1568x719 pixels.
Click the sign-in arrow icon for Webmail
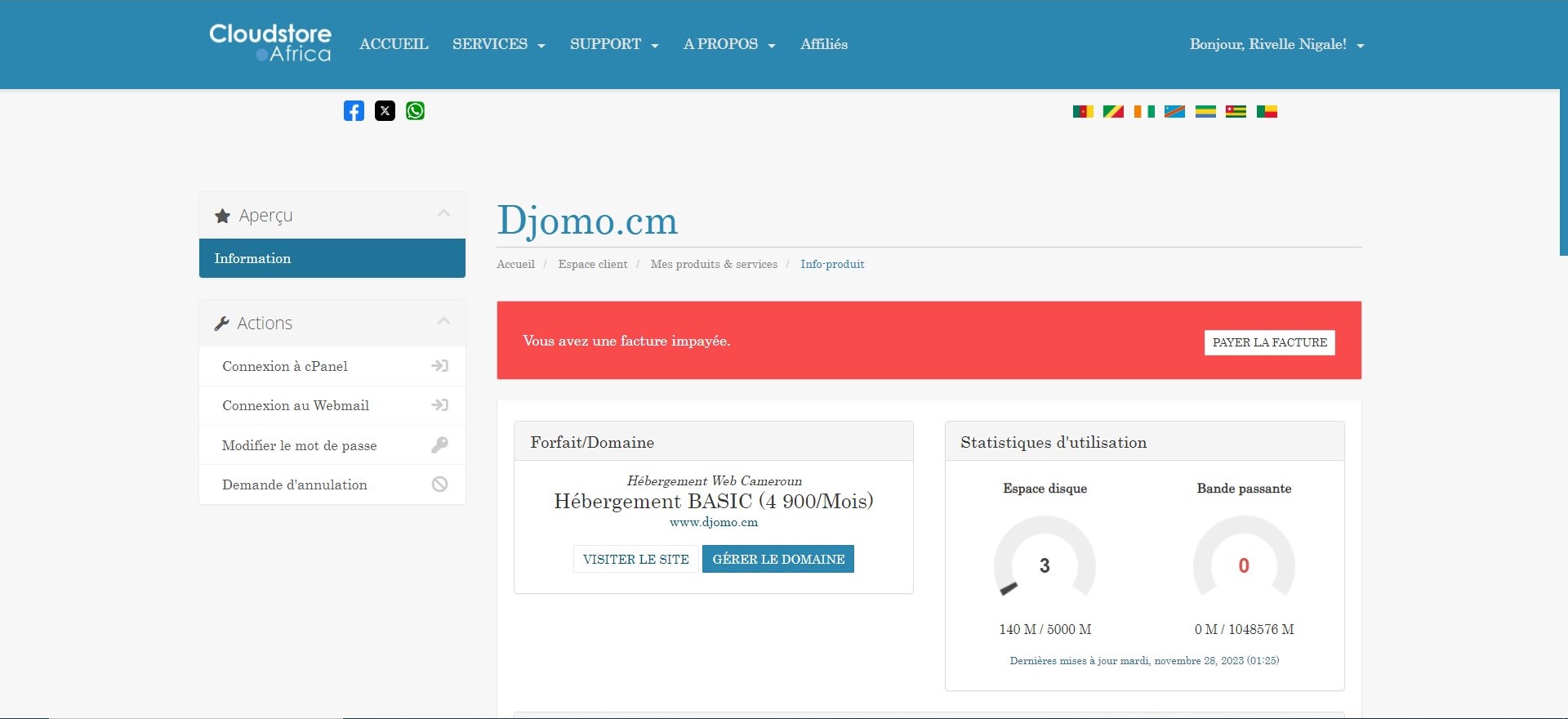[439, 405]
